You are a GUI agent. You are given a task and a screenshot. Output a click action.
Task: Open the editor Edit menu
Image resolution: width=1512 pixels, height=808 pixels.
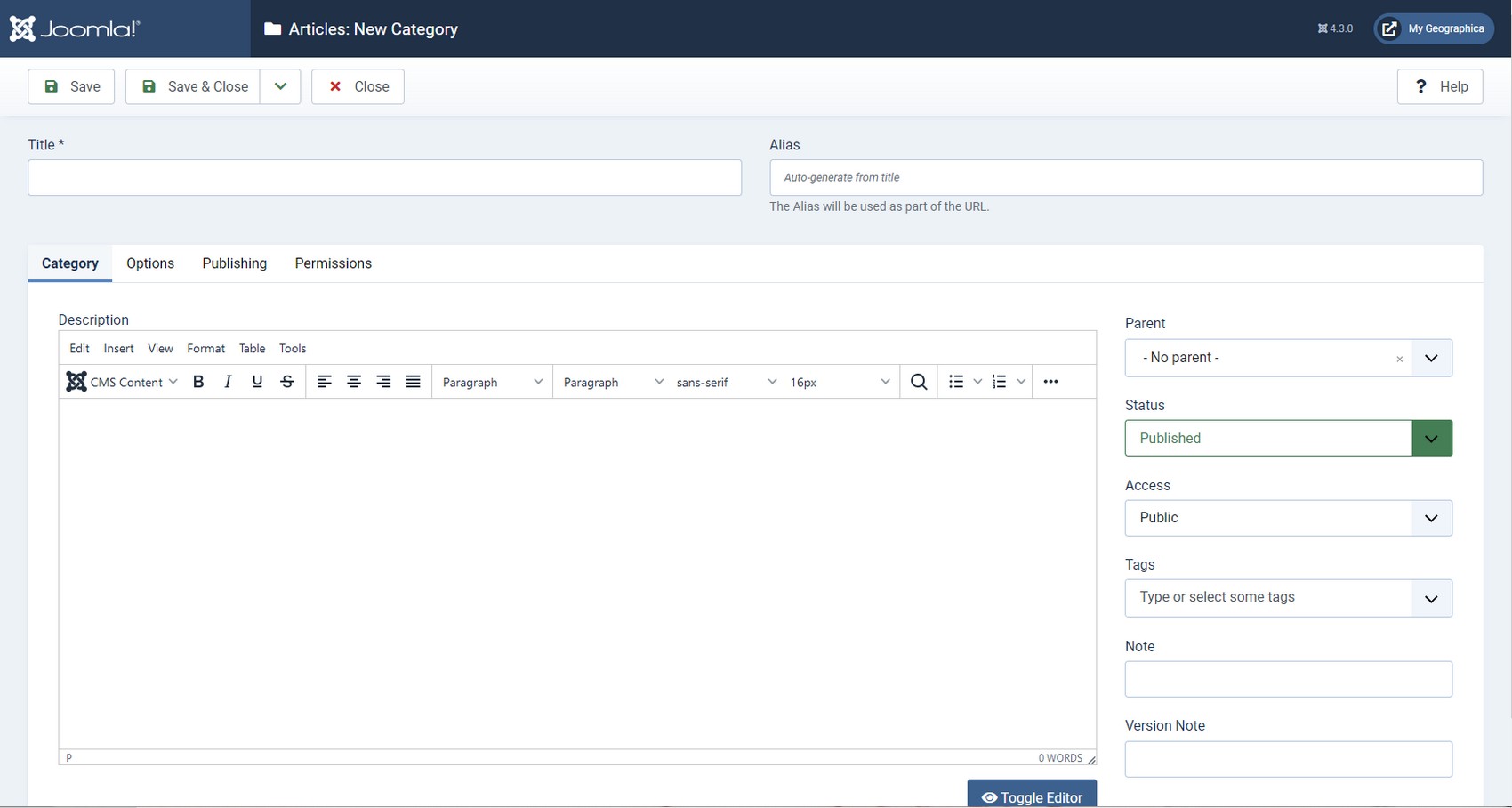(x=79, y=348)
